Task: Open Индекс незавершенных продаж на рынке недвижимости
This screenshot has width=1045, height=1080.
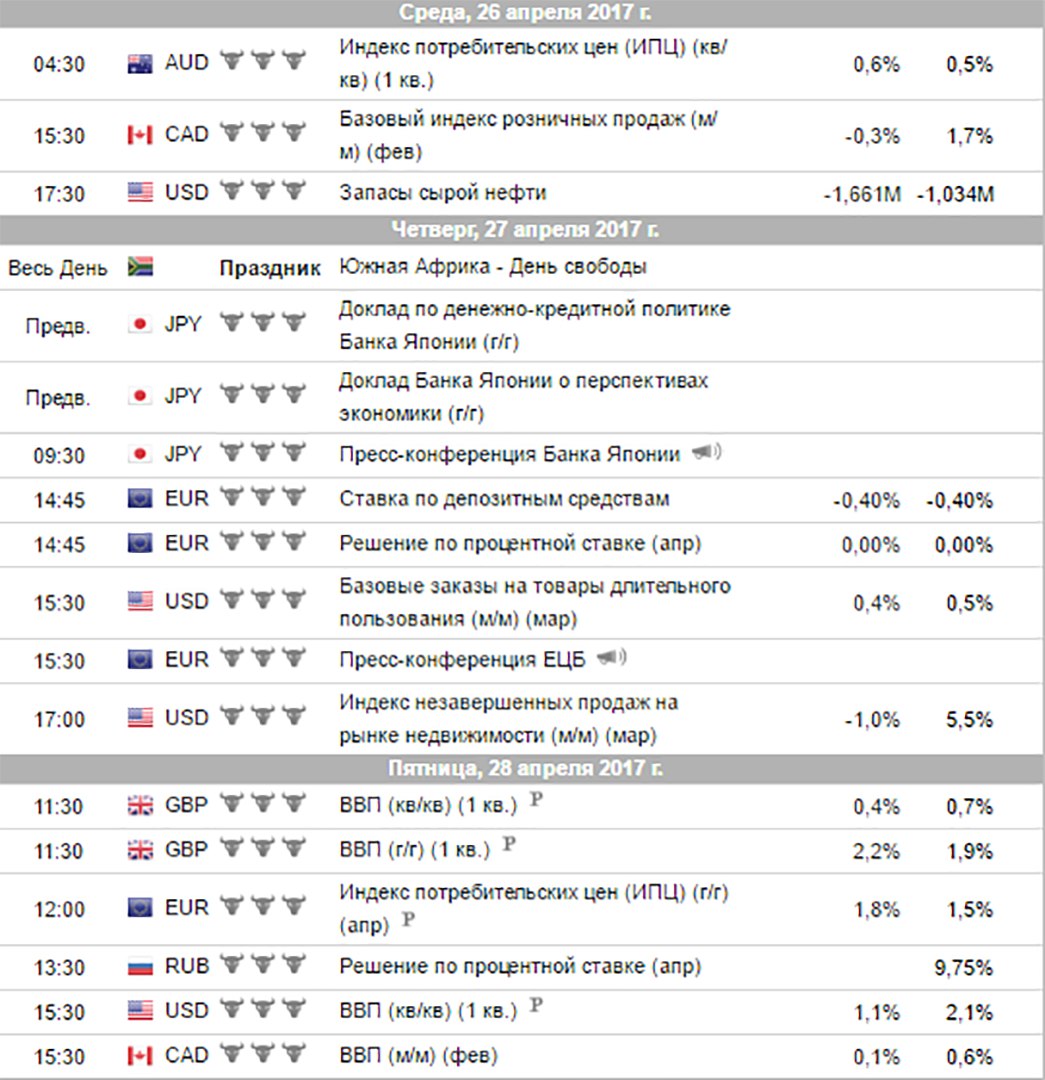Action: tap(508, 718)
